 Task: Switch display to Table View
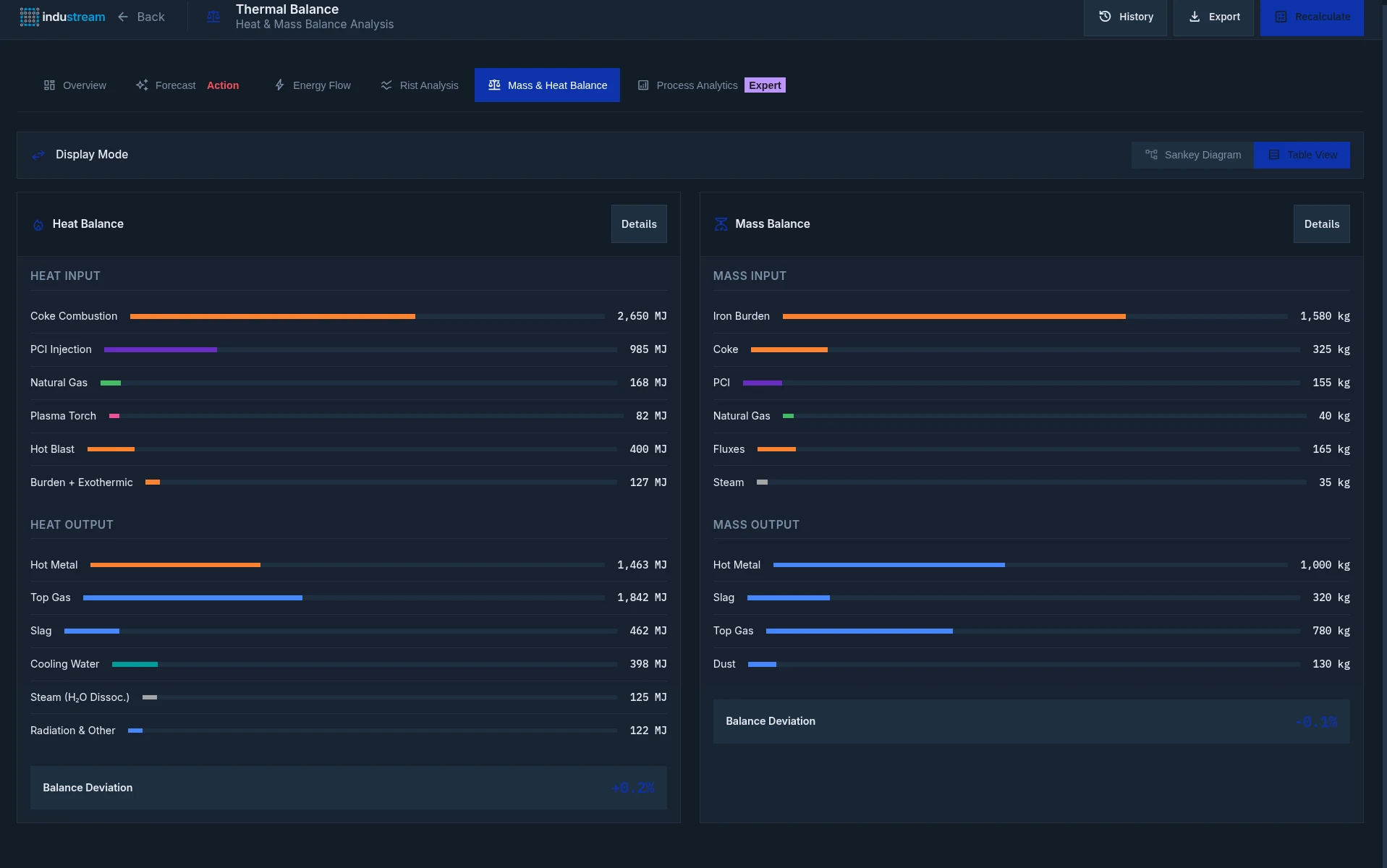[1302, 155]
